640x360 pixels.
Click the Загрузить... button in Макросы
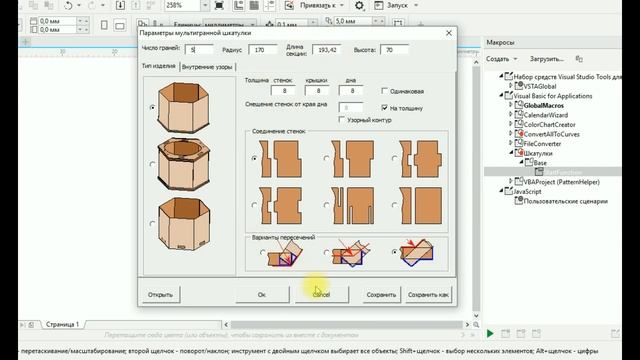pyautogui.click(x=547, y=59)
